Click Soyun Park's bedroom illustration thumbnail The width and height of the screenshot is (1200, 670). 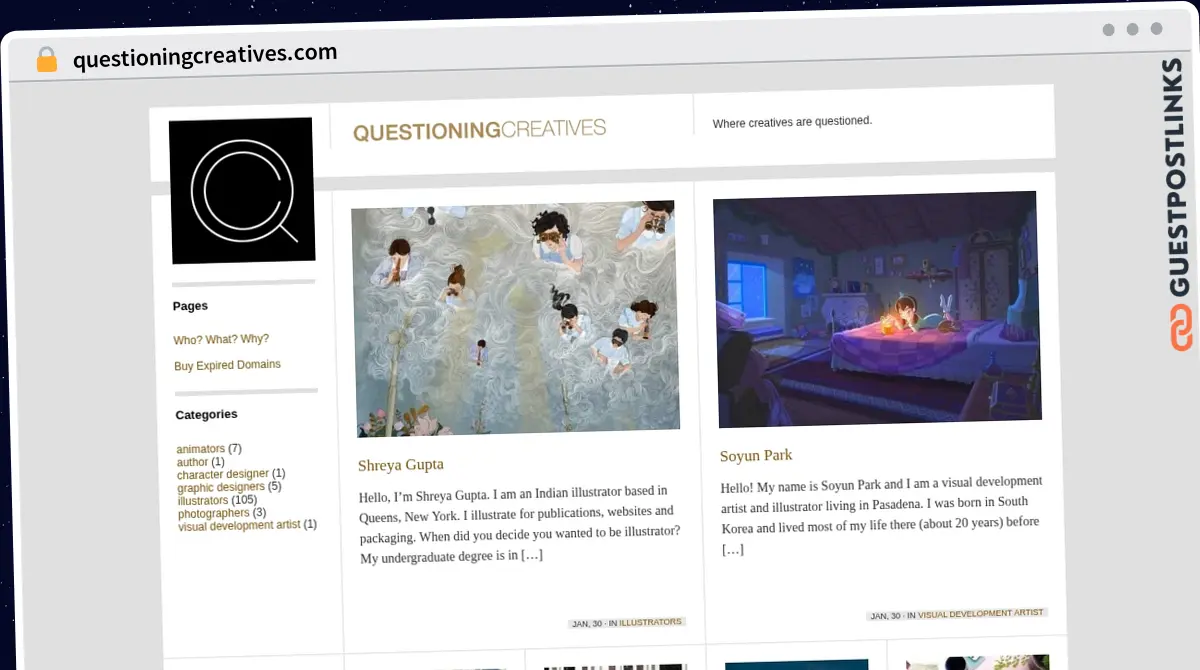879,312
